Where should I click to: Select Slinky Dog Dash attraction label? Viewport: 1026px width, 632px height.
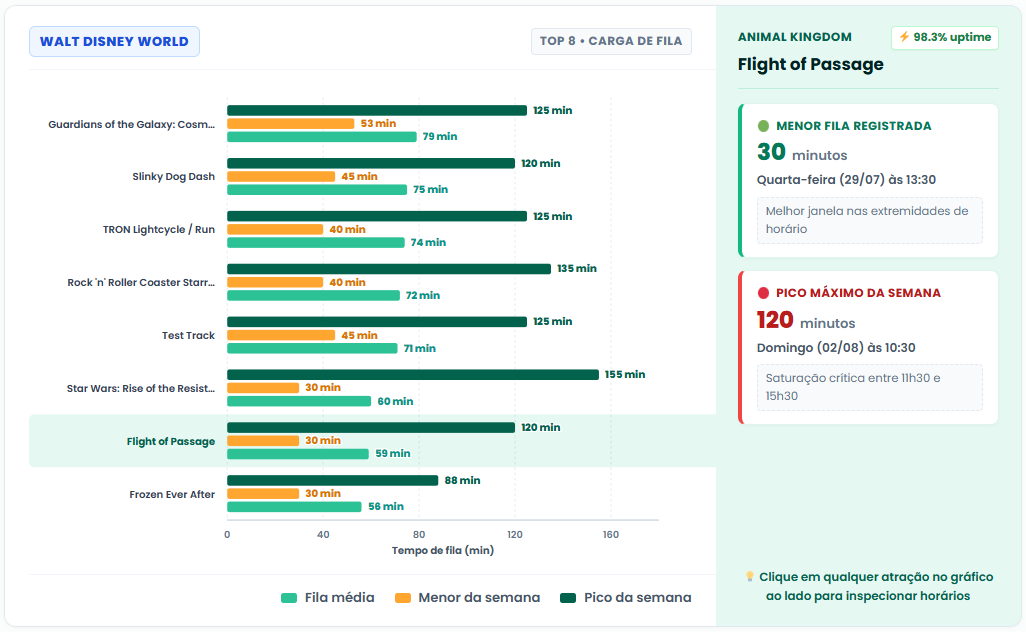coord(173,177)
